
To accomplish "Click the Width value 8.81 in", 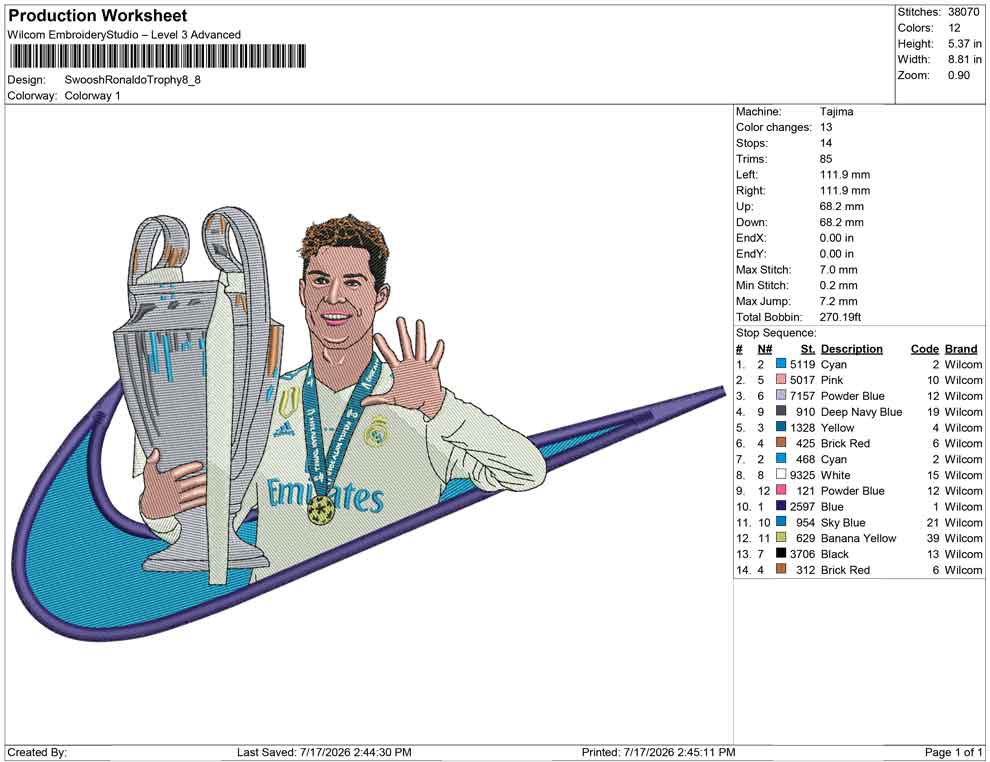I will [x=965, y=59].
